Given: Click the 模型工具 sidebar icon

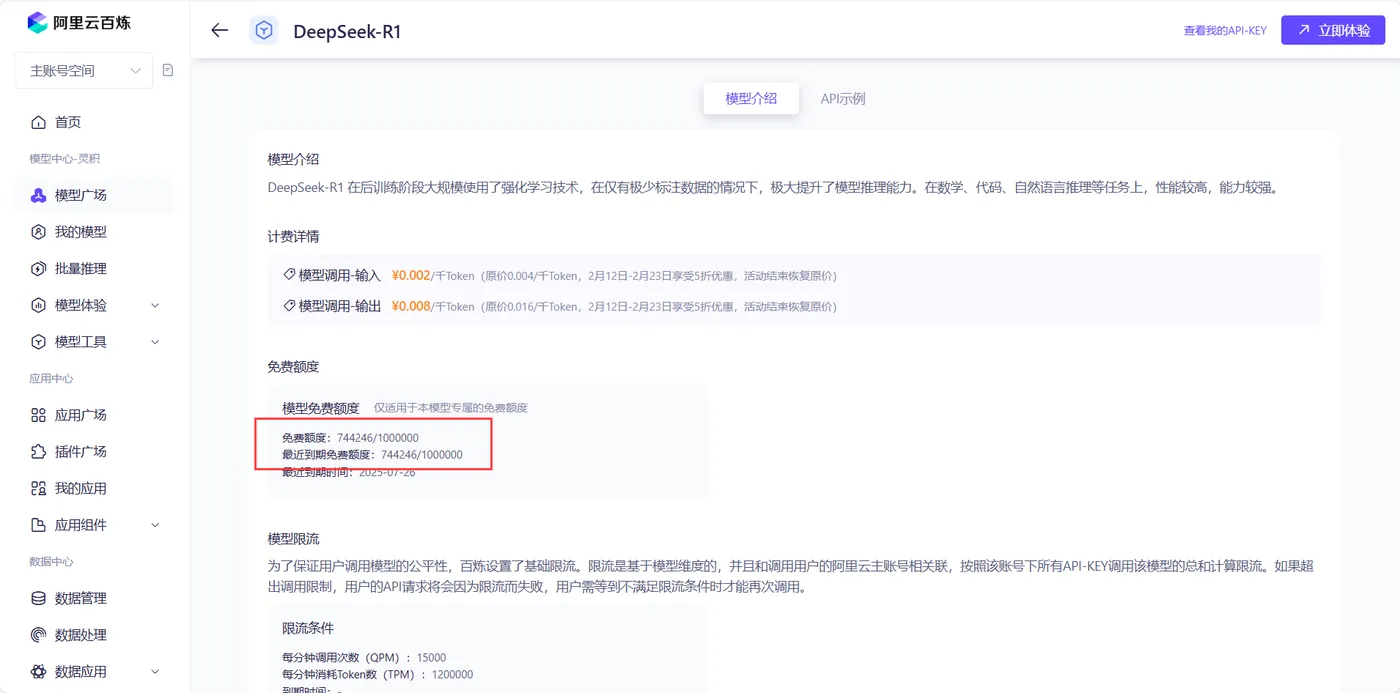Looking at the screenshot, I should point(39,342).
